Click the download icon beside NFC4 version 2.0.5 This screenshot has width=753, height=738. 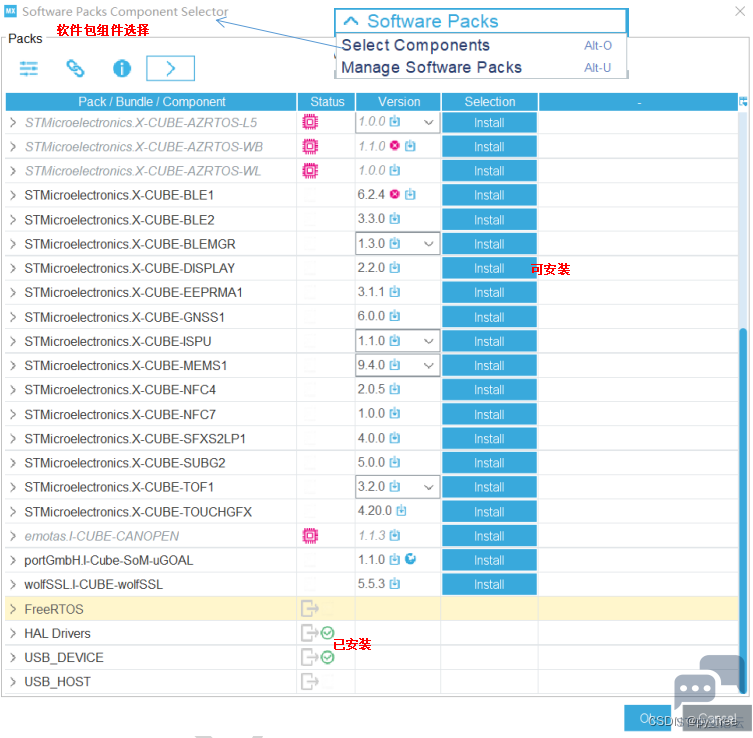pyautogui.click(x=395, y=388)
